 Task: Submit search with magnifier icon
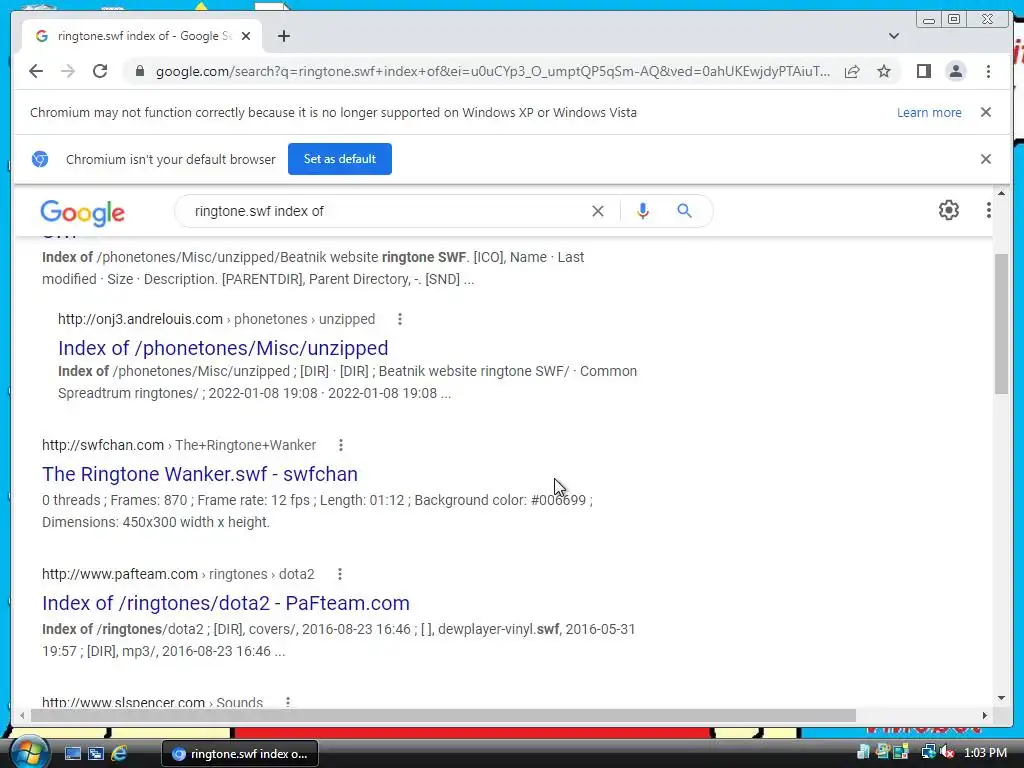(684, 211)
